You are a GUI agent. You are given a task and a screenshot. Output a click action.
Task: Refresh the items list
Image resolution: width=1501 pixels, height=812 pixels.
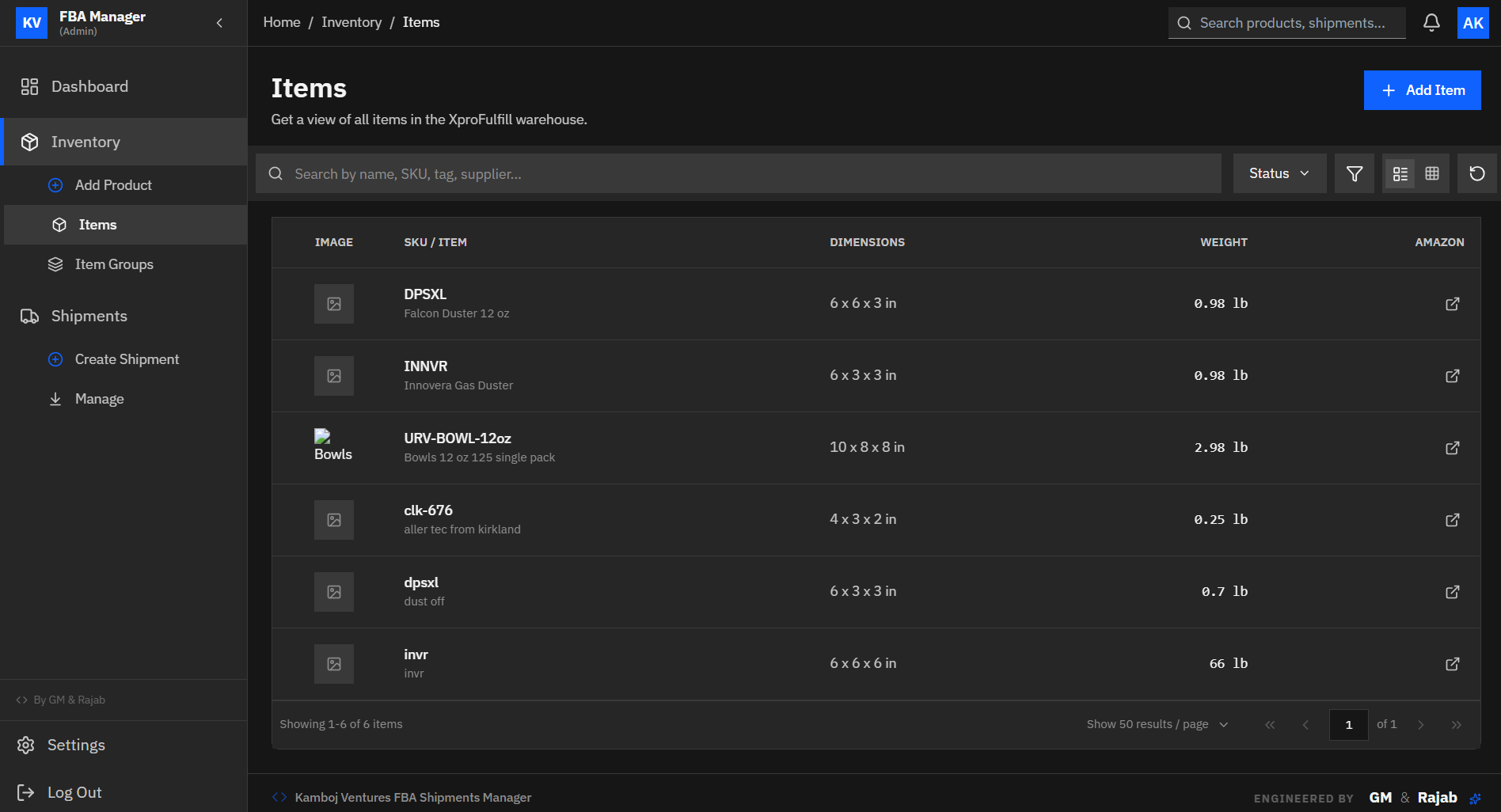coord(1477,173)
